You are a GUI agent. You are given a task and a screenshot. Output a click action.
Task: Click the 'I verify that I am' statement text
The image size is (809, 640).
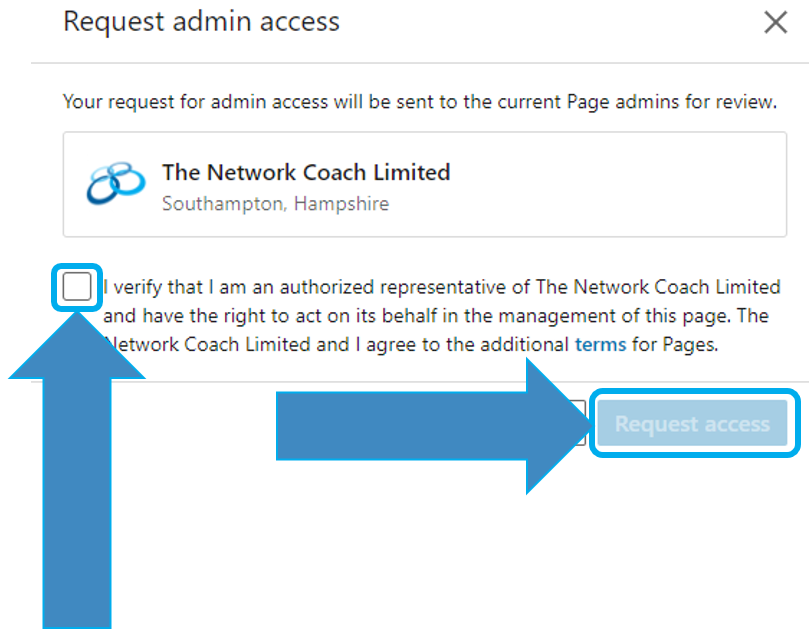pyautogui.click(x=188, y=287)
